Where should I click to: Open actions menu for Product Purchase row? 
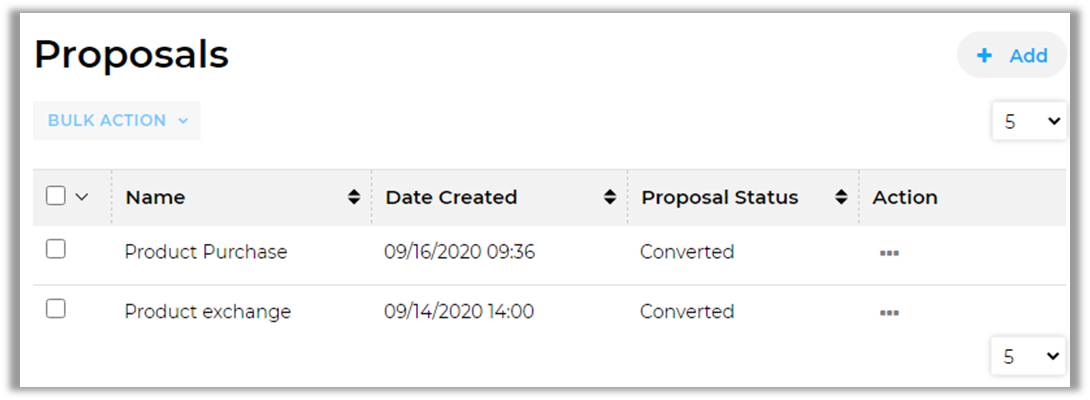click(x=889, y=253)
